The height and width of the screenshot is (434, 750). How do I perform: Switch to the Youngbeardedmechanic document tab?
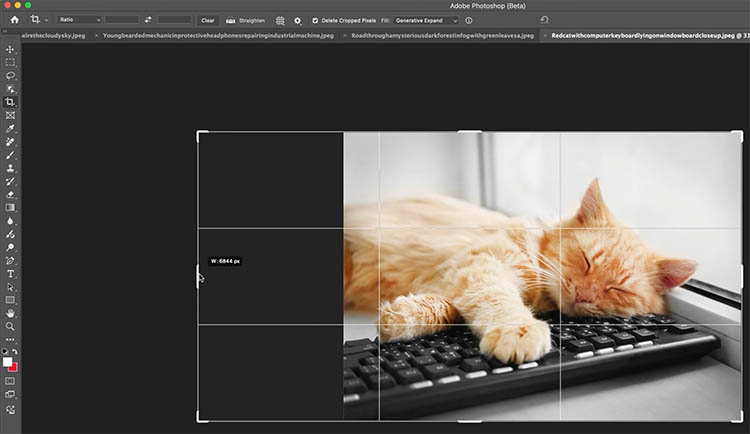click(218, 35)
